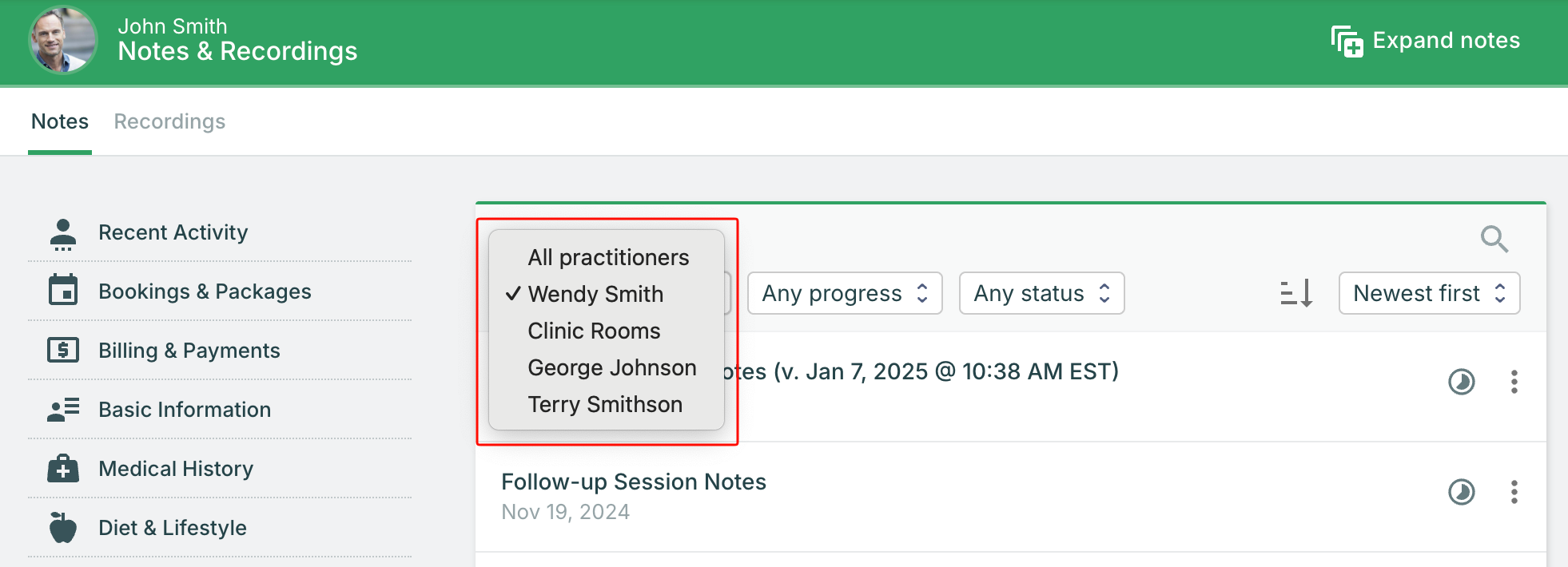Image resolution: width=1568 pixels, height=567 pixels.
Task: Open the Any status dropdown
Action: click(x=1041, y=293)
